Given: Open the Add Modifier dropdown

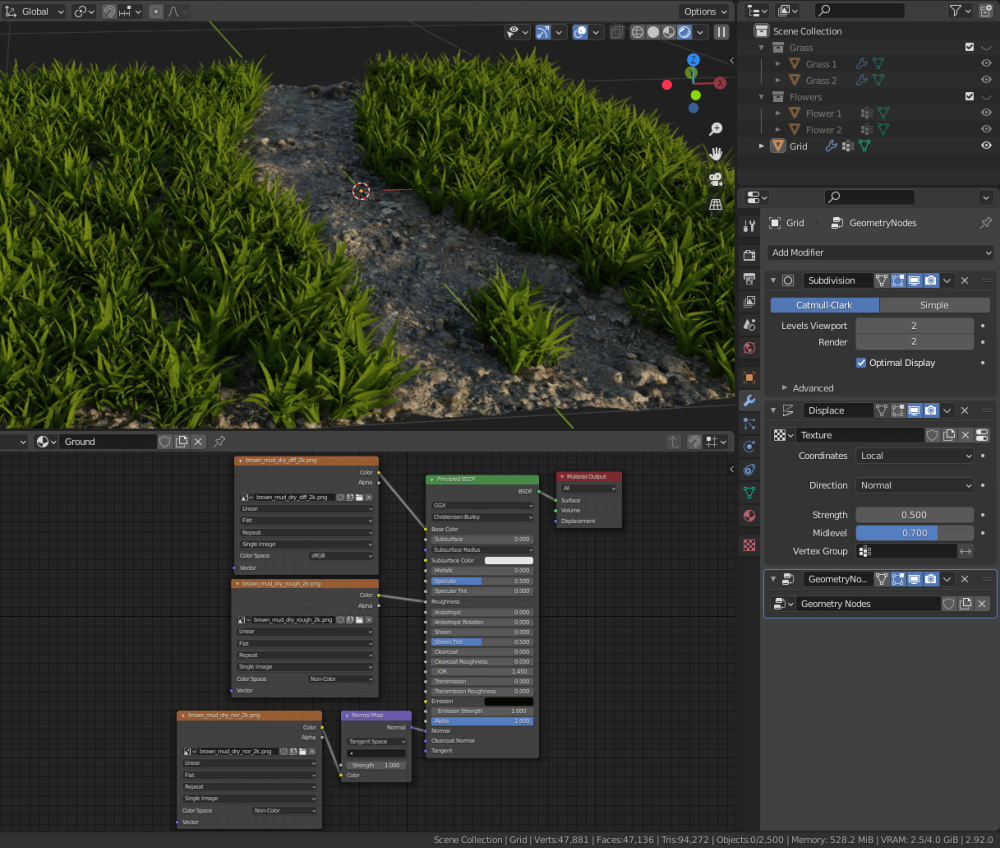Looking at the screenshot, I should point(880,252).
